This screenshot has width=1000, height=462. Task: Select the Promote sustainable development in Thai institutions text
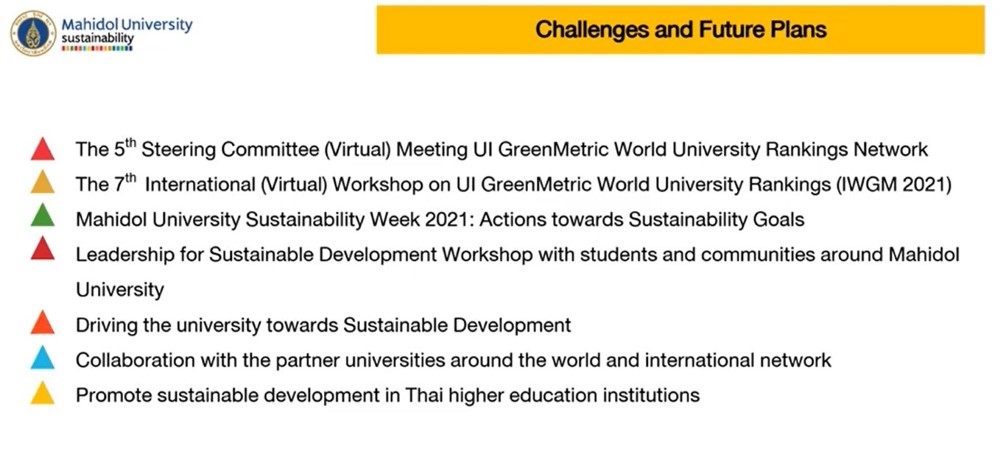pyautogui.click(x=387, y=395)
